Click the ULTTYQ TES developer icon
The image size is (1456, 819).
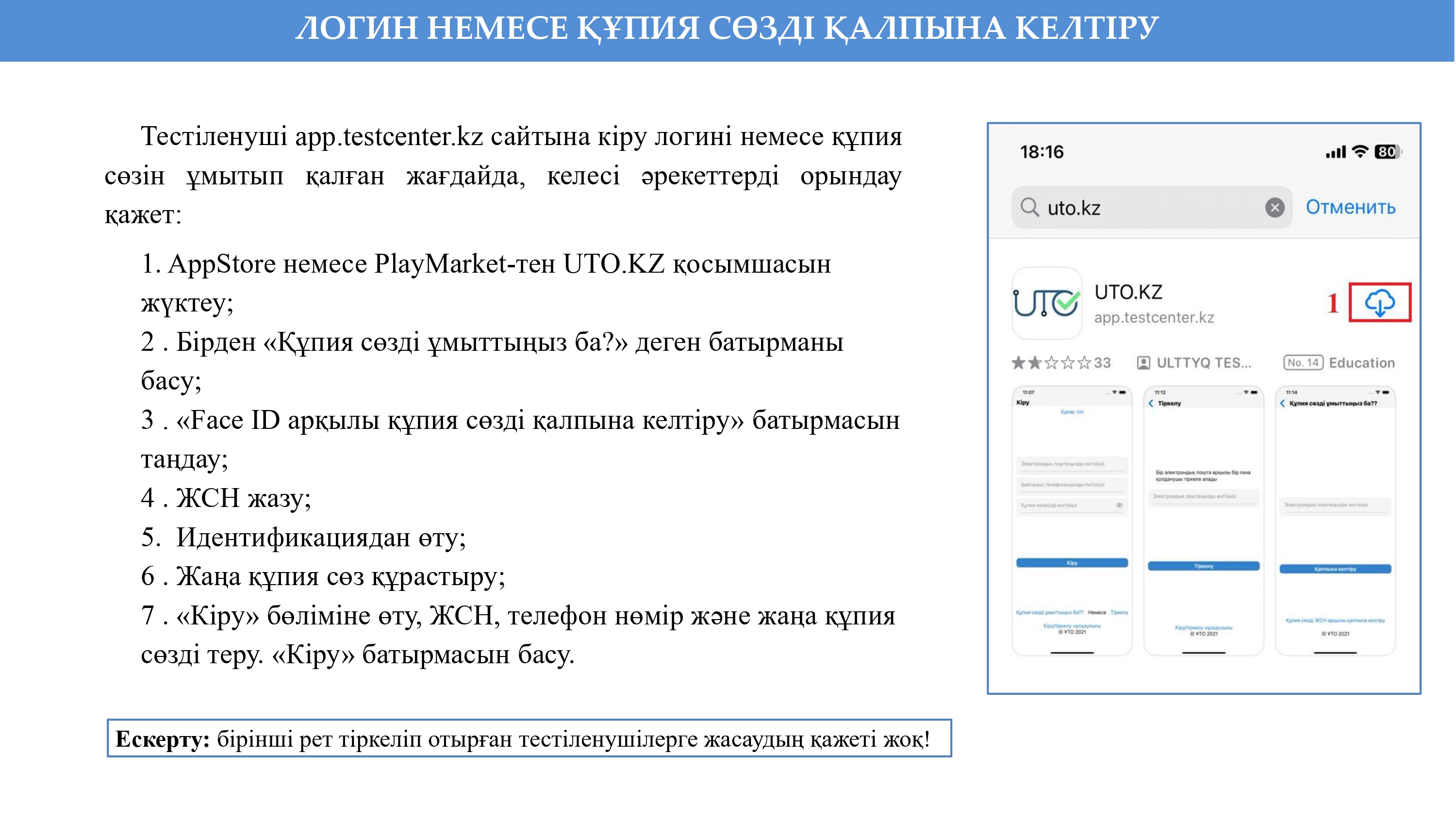tap(1143, 362)
